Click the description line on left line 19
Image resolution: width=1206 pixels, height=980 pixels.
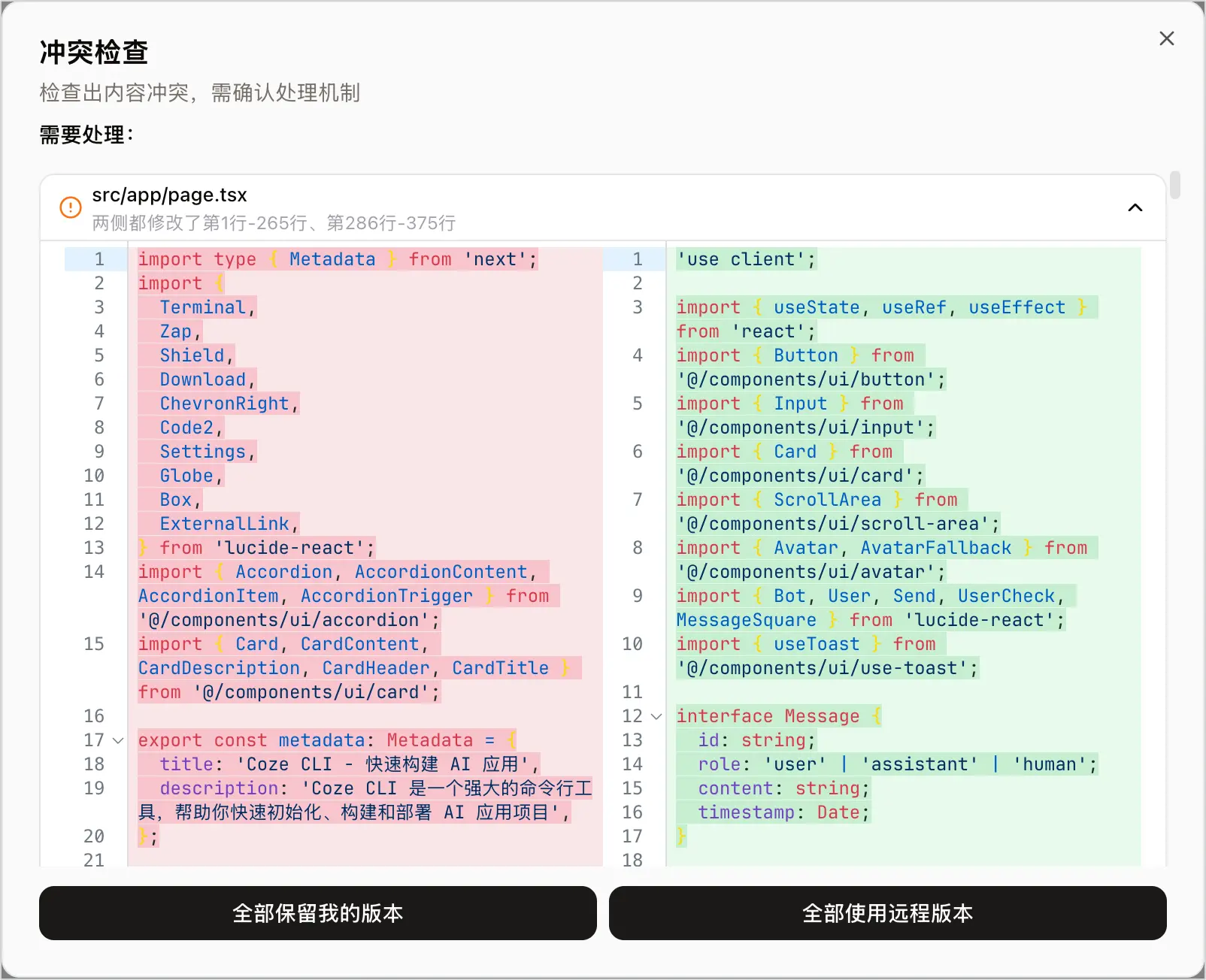click(x=365, y=800)
